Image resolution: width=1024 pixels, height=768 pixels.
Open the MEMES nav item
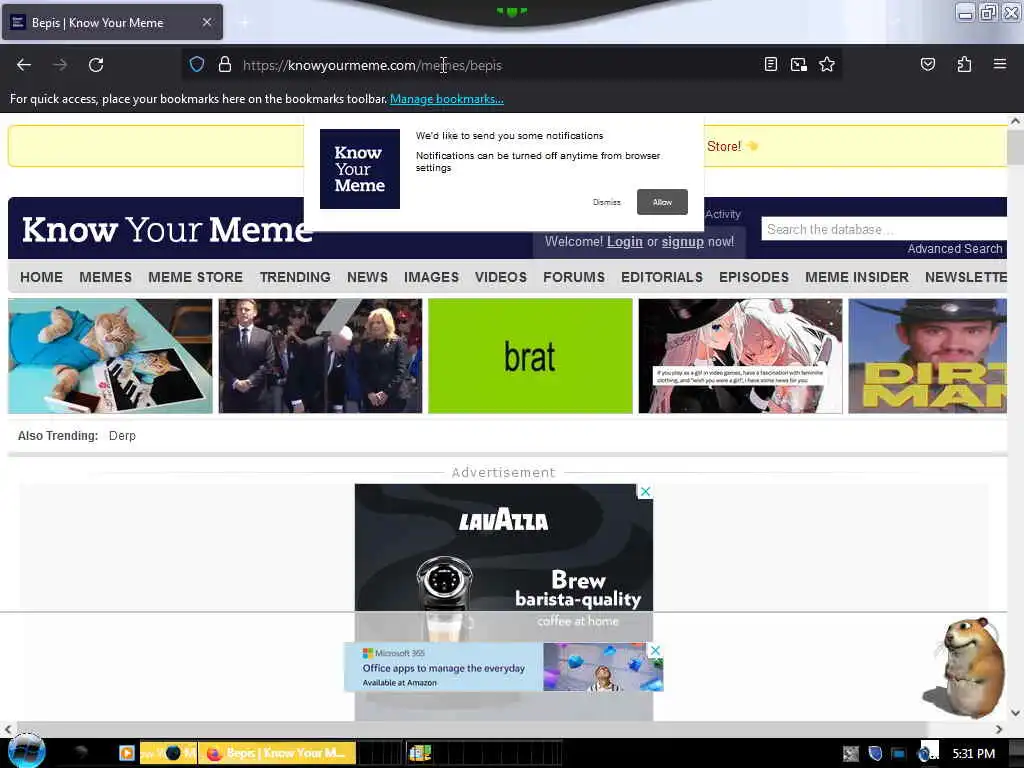pyautogui.click(x=105, y=277)
